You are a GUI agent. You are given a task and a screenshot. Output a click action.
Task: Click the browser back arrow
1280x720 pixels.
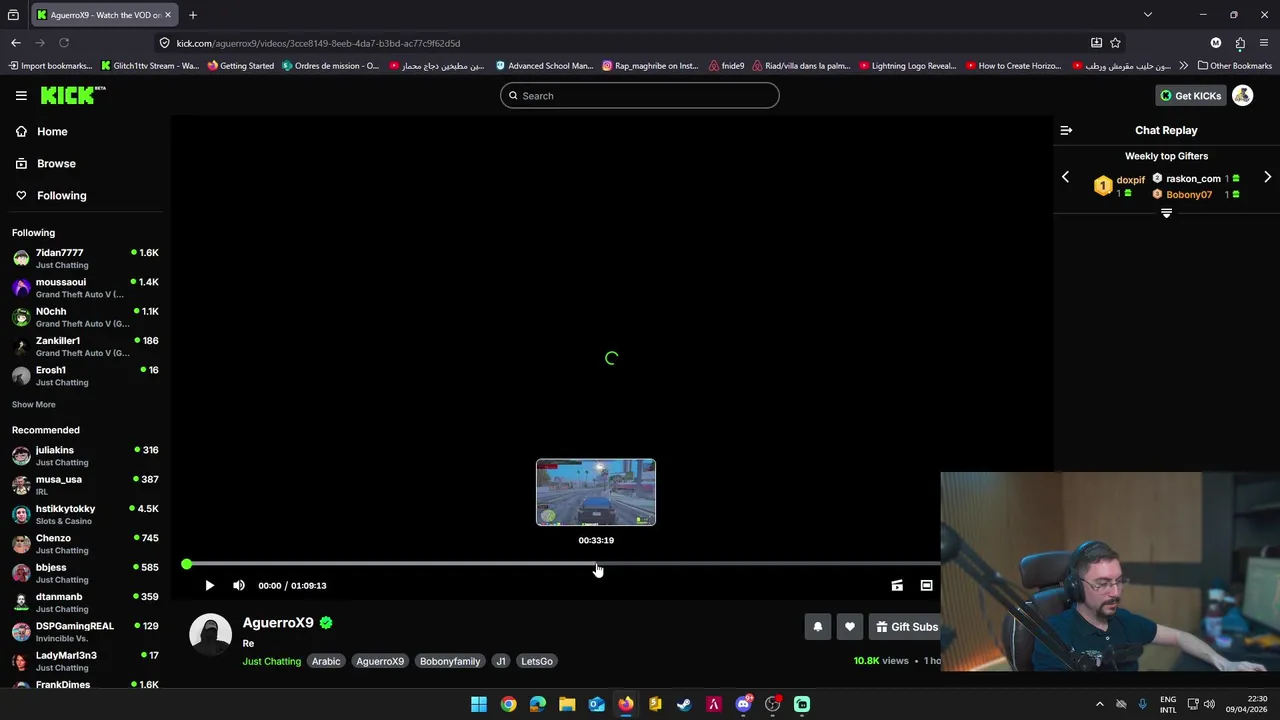point(16,43)
